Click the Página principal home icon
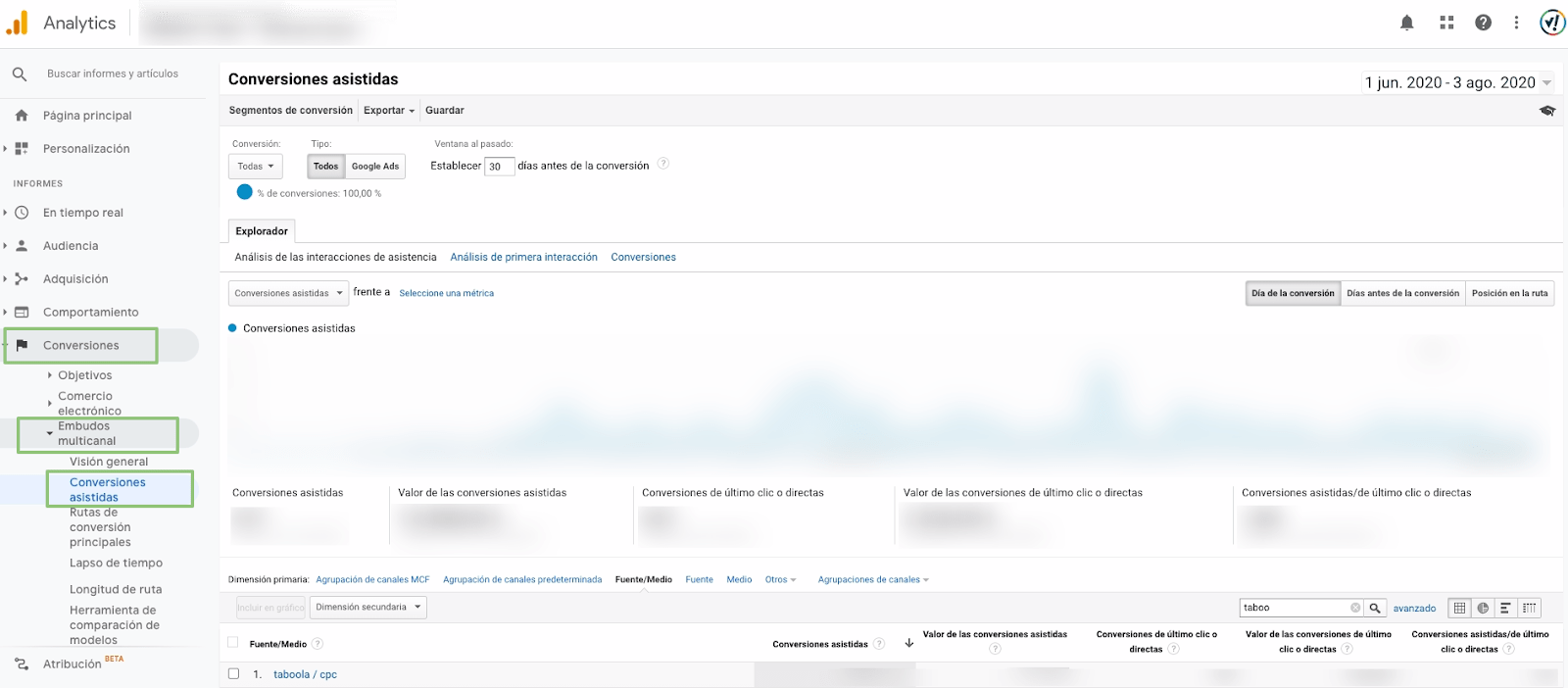Image resolution: width=1568 pixels, height=688 pixels. point(22,116)
